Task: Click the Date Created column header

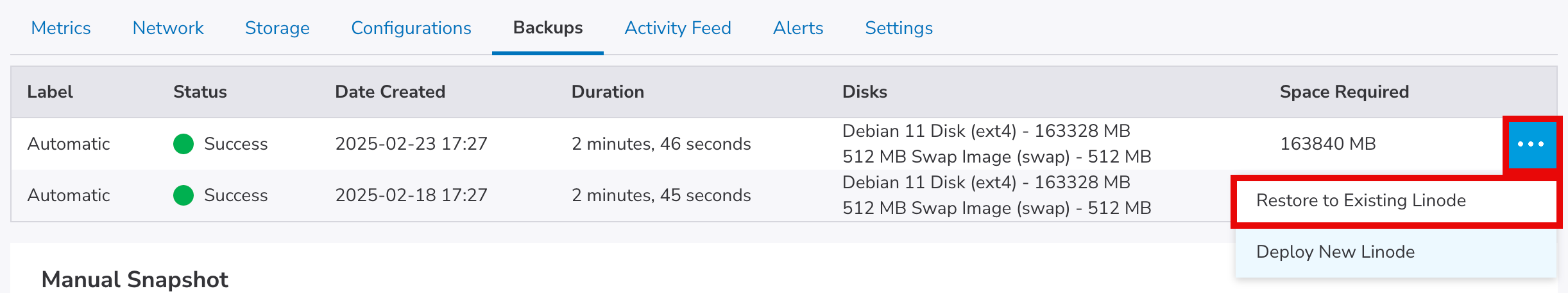Action: 390,92
